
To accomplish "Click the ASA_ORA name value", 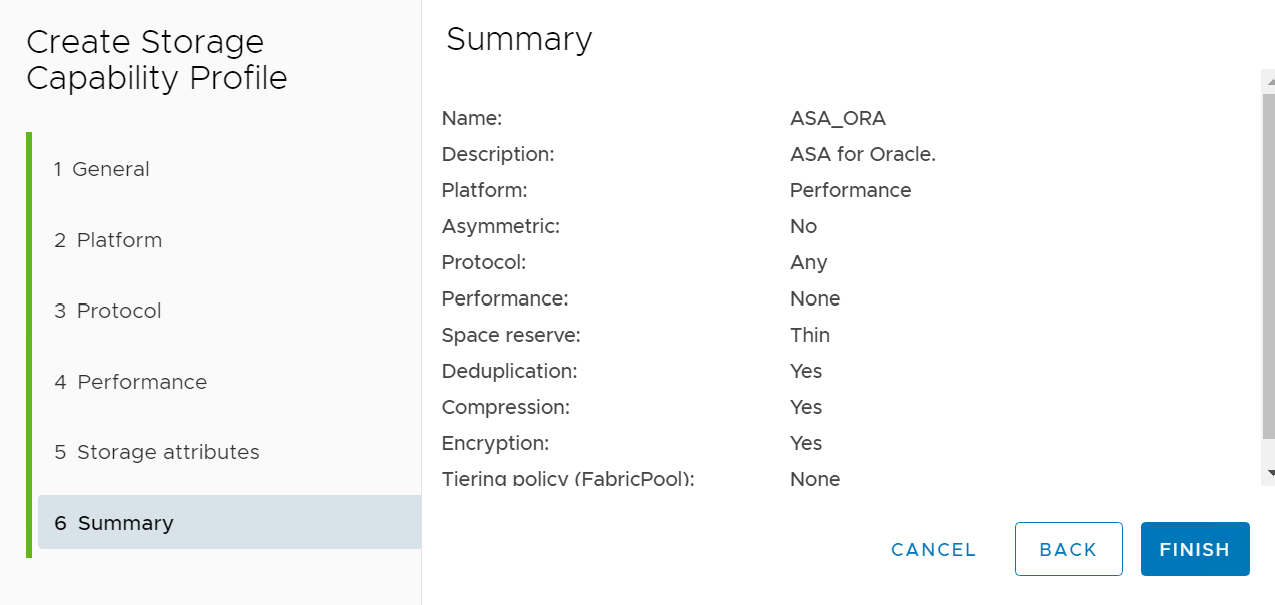I will pos(837,118).
